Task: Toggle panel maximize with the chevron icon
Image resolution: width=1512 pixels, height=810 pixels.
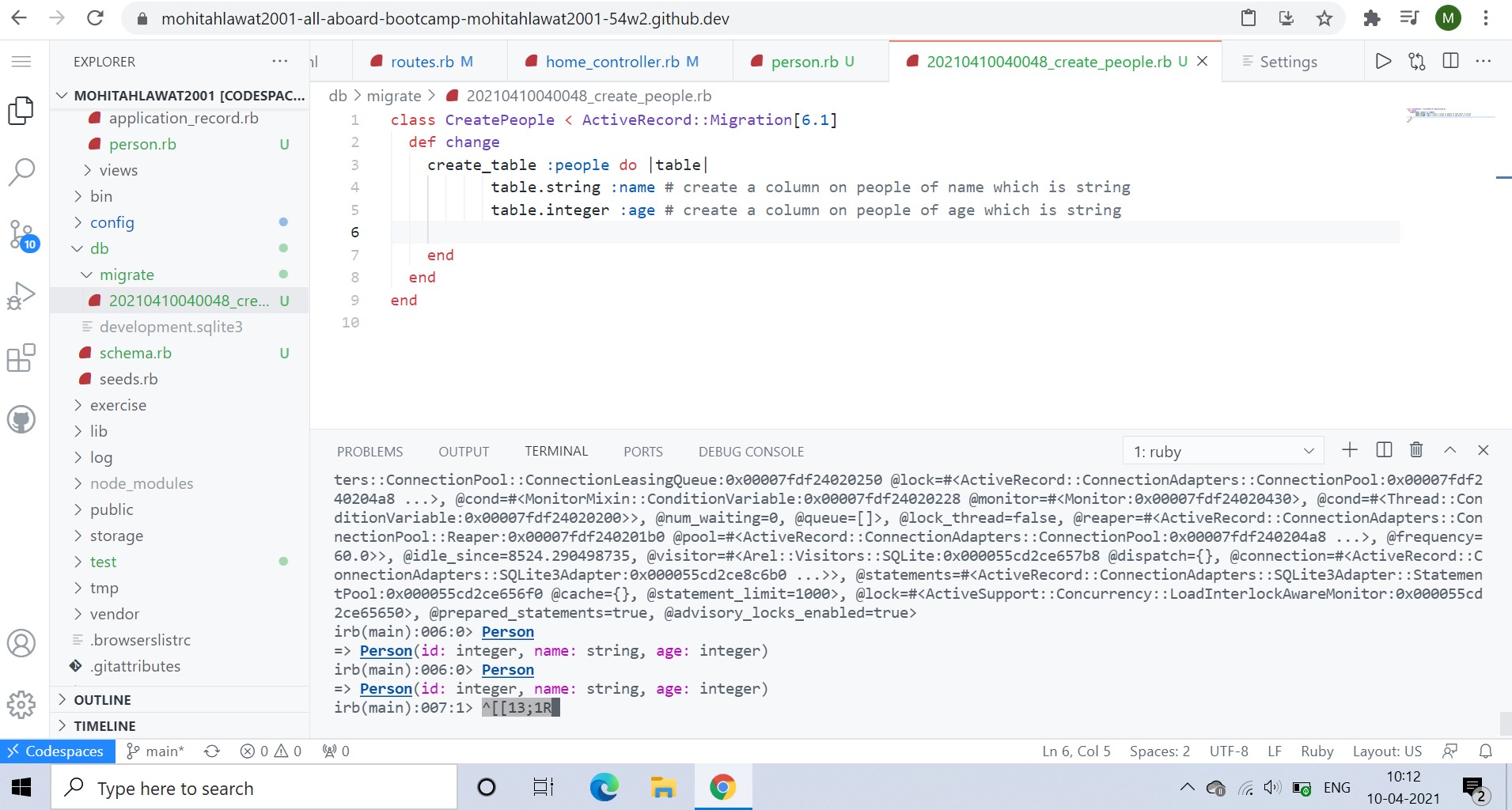Action: [1449, 450]
